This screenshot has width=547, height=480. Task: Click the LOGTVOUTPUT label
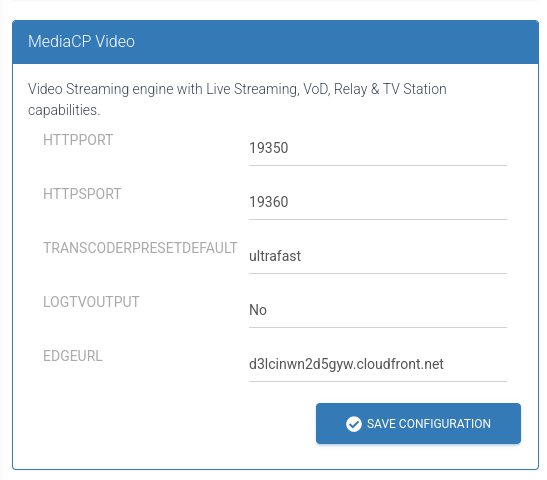pyautogui.click(x=91, y=302)
